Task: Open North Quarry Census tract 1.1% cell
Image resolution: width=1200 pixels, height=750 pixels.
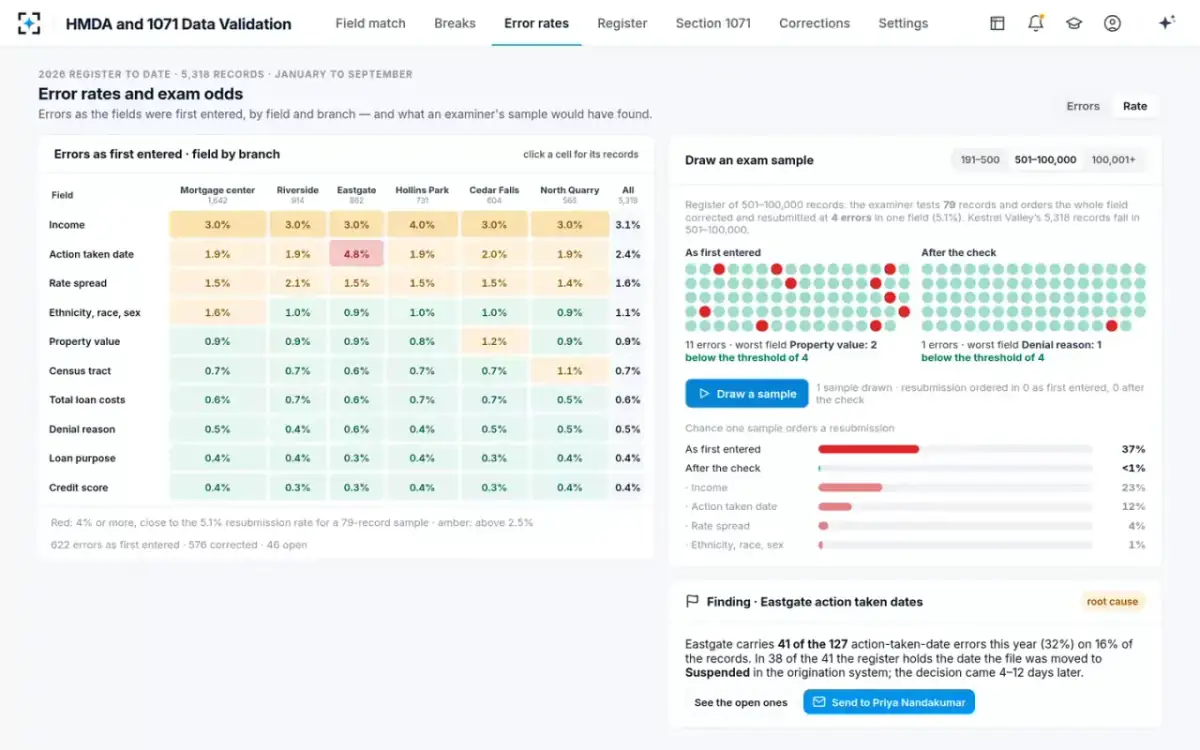Action: (x=569, y=371)
